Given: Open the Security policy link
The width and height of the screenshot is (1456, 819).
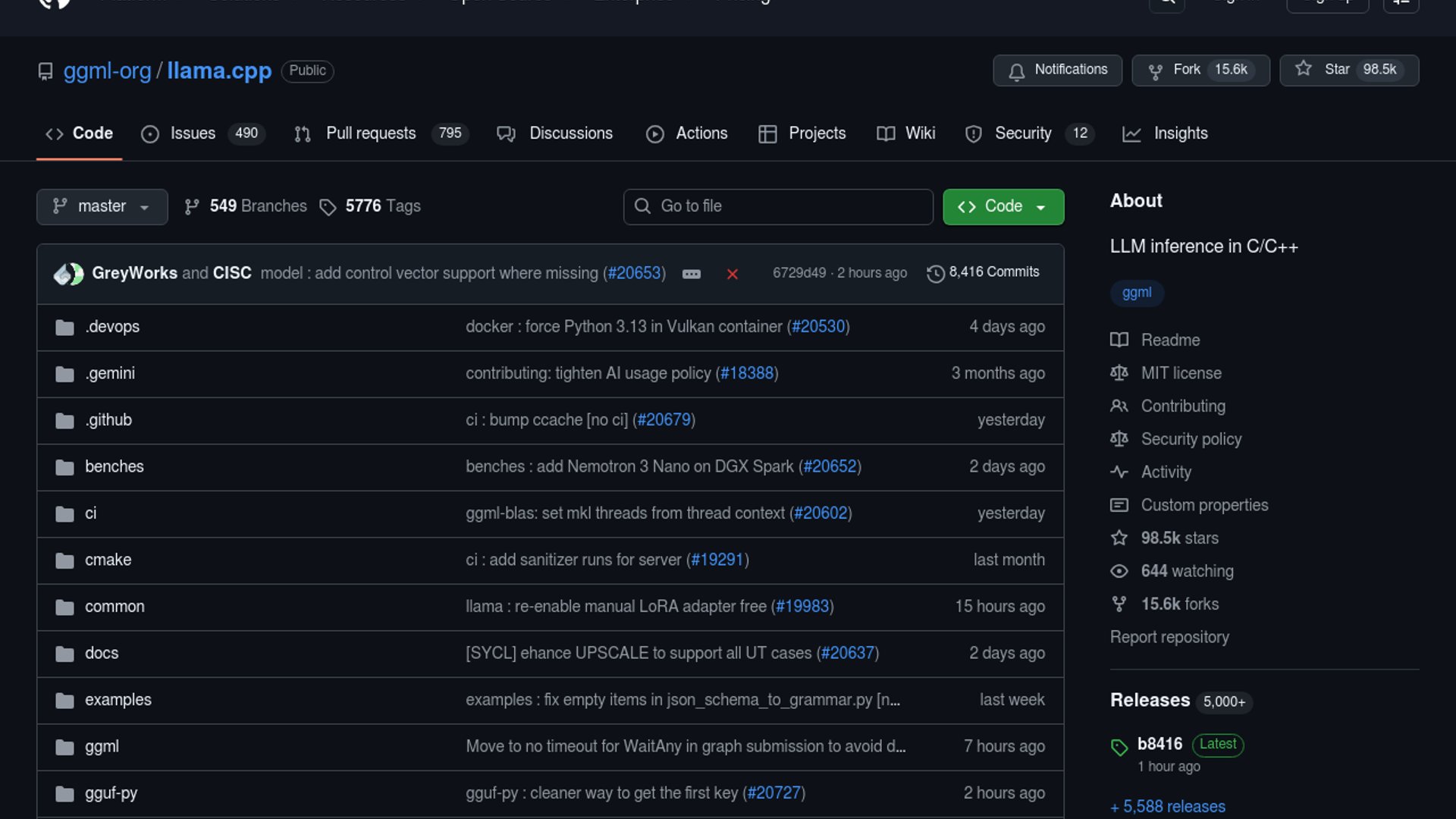Looking at the screenshot, I should click(x=1191, y=439).
